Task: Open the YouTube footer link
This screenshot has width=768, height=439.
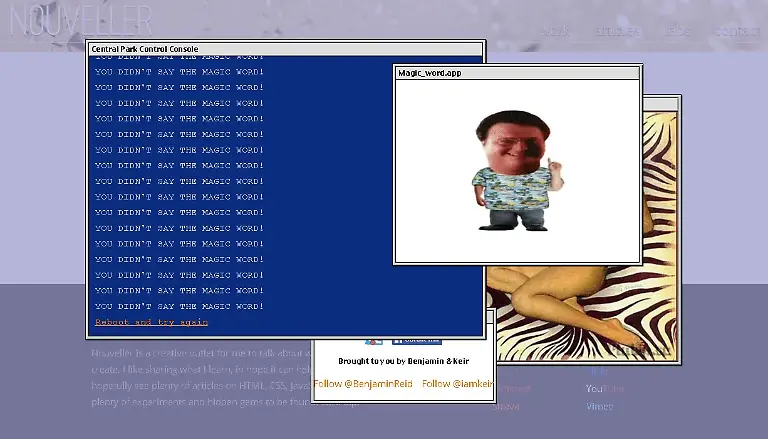Action: pyautogui.click(x=604, y=389)
